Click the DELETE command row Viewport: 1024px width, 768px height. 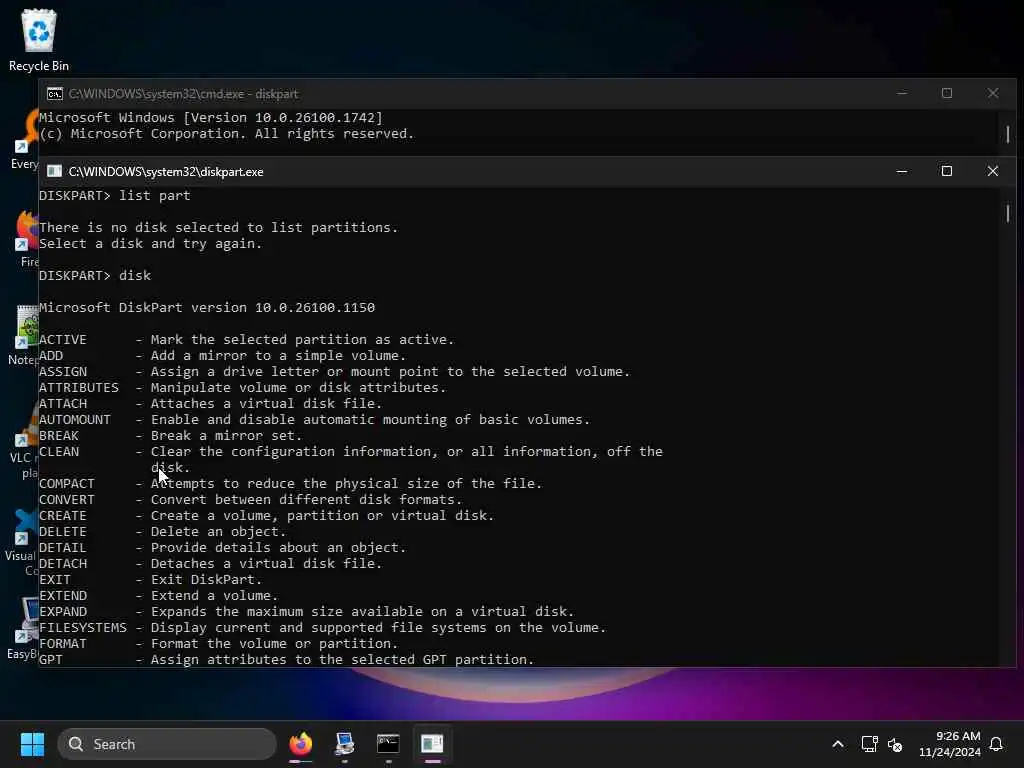tap(163, 532)
